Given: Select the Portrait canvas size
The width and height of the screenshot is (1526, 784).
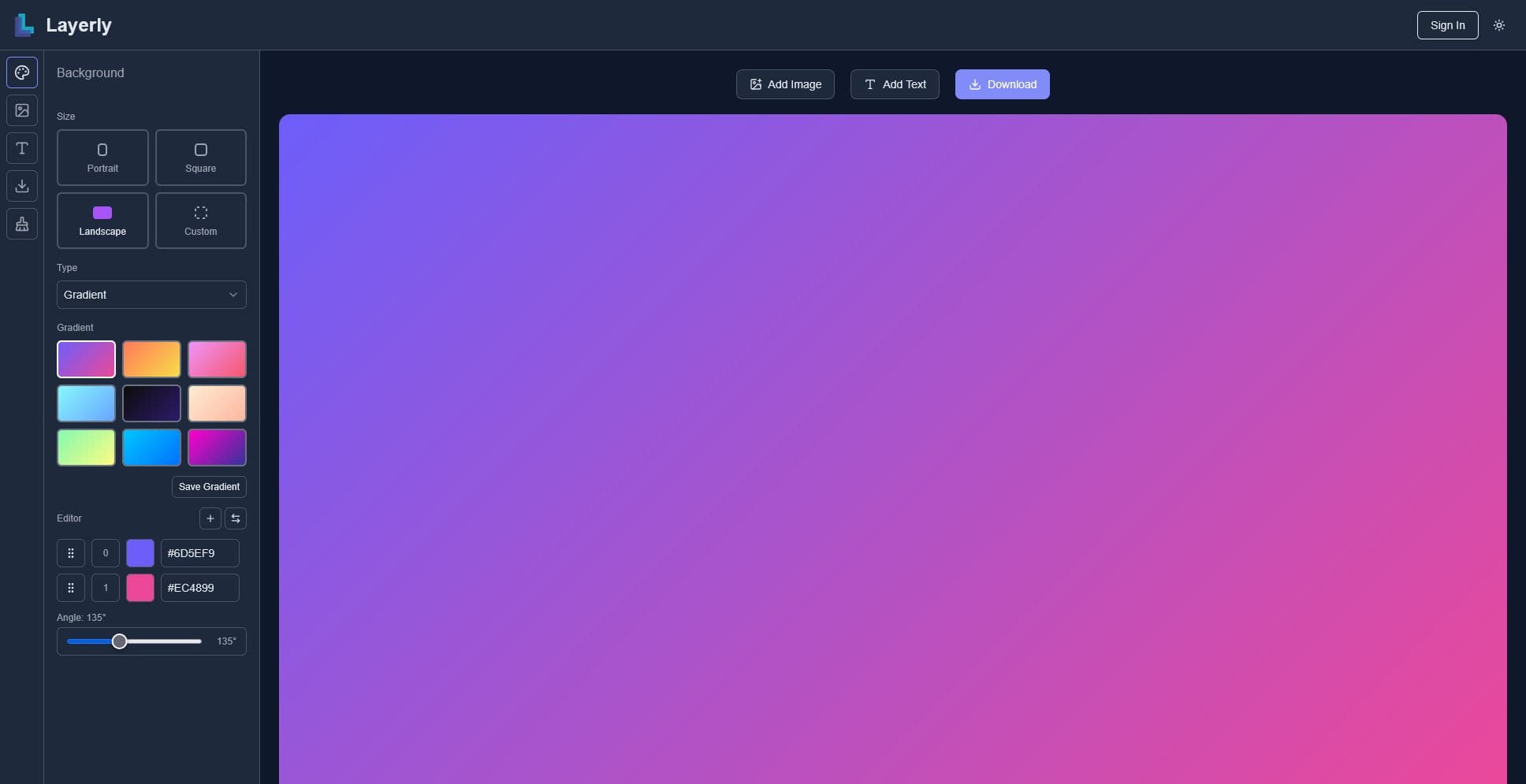Looking at the screenshot, I should [x=102, y=158].
